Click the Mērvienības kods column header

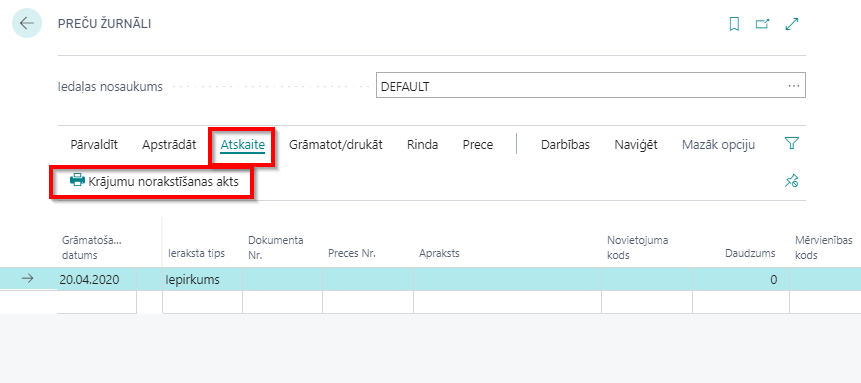point(824,248)
